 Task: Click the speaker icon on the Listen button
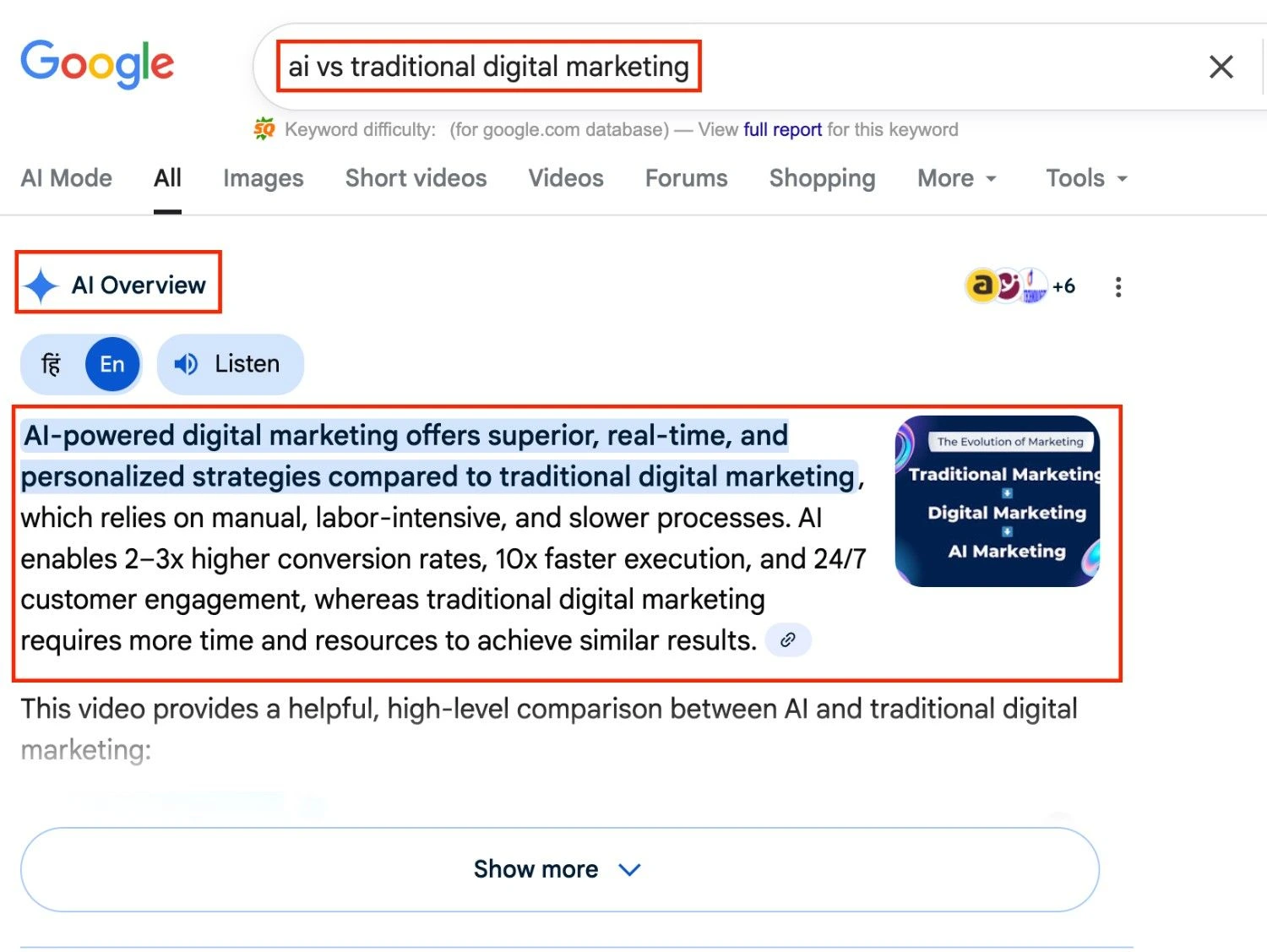point(187,364)
